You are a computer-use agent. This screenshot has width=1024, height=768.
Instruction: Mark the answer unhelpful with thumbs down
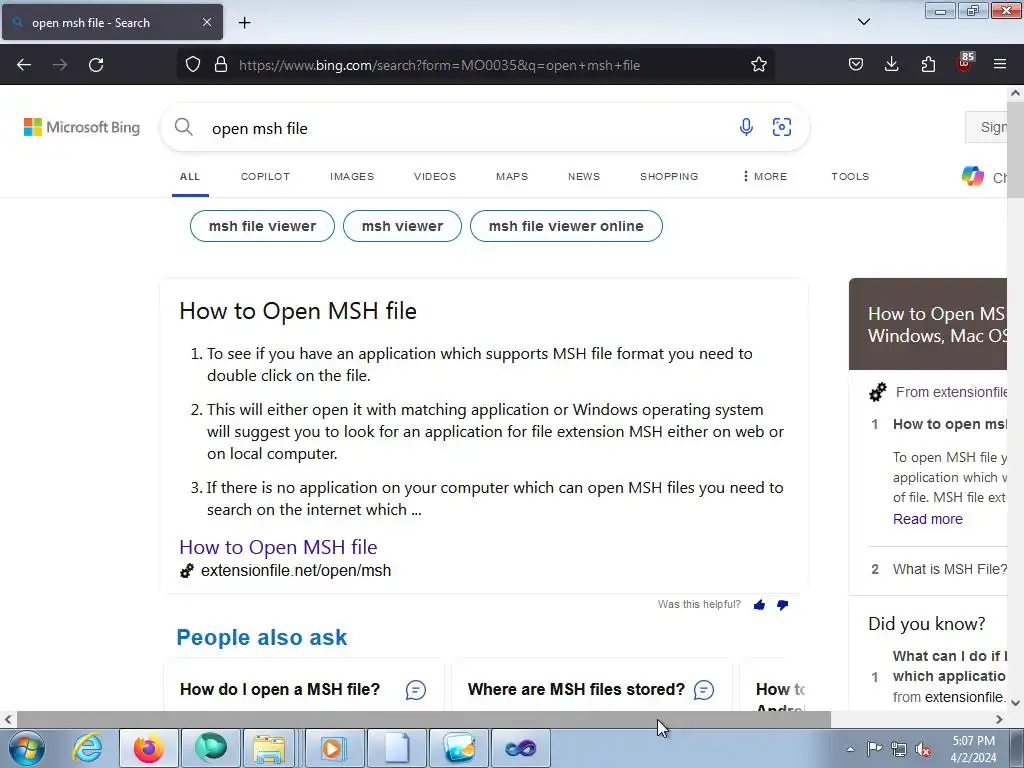point(782,605)
